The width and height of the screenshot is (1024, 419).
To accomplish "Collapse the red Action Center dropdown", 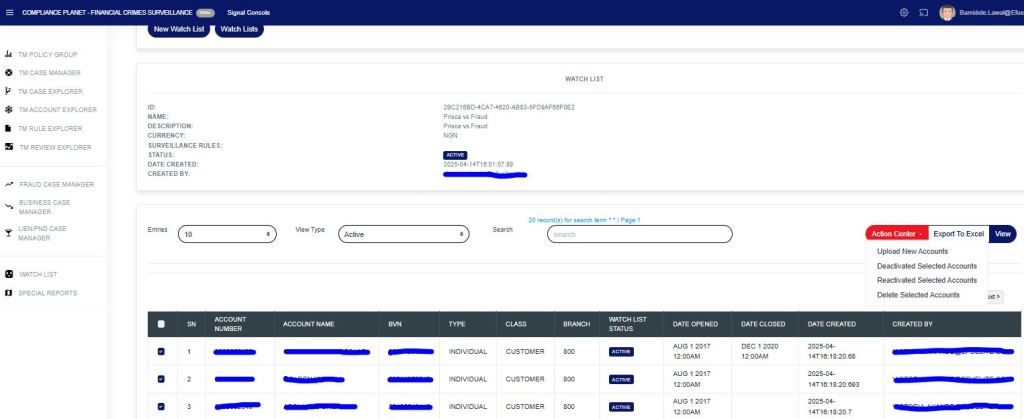I will point(896,233).
